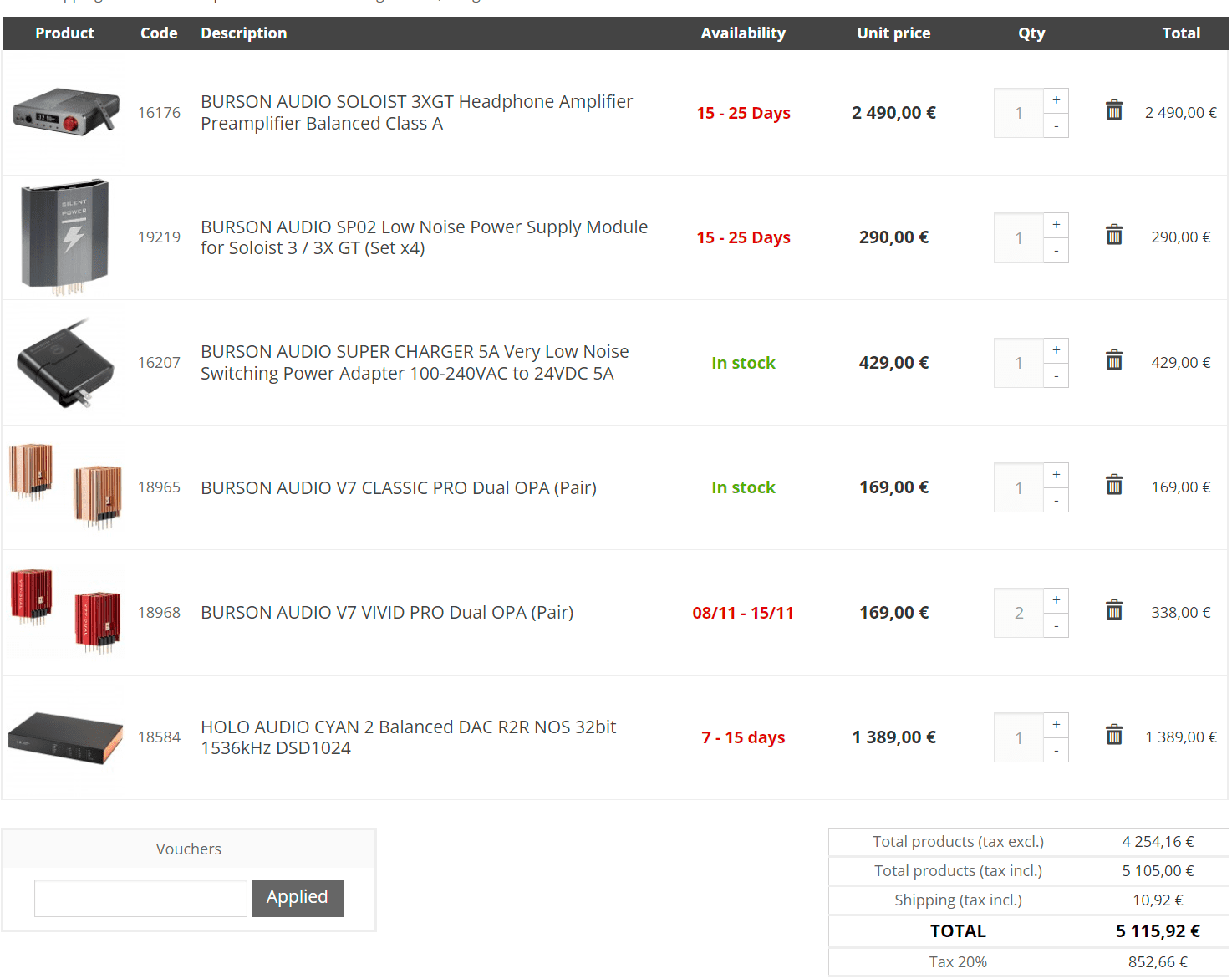Viewport: 1232px width, 979px height.
Task: Delete the SOLOIST 3XGT amplifier from cart
Action: click(1114, 110)
